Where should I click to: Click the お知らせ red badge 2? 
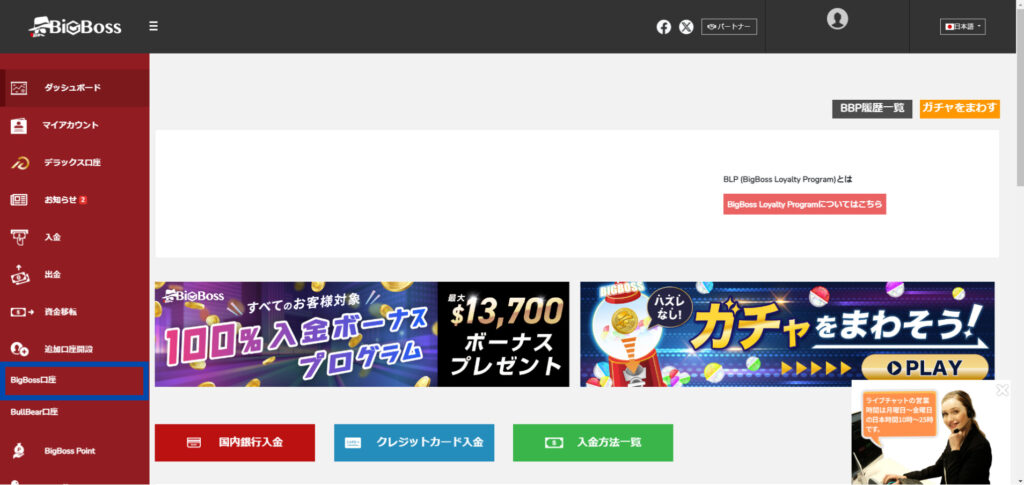pos(83,200)
